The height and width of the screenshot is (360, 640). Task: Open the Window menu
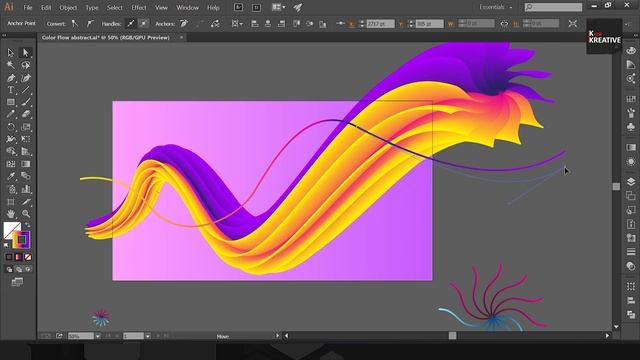[187, 8]
